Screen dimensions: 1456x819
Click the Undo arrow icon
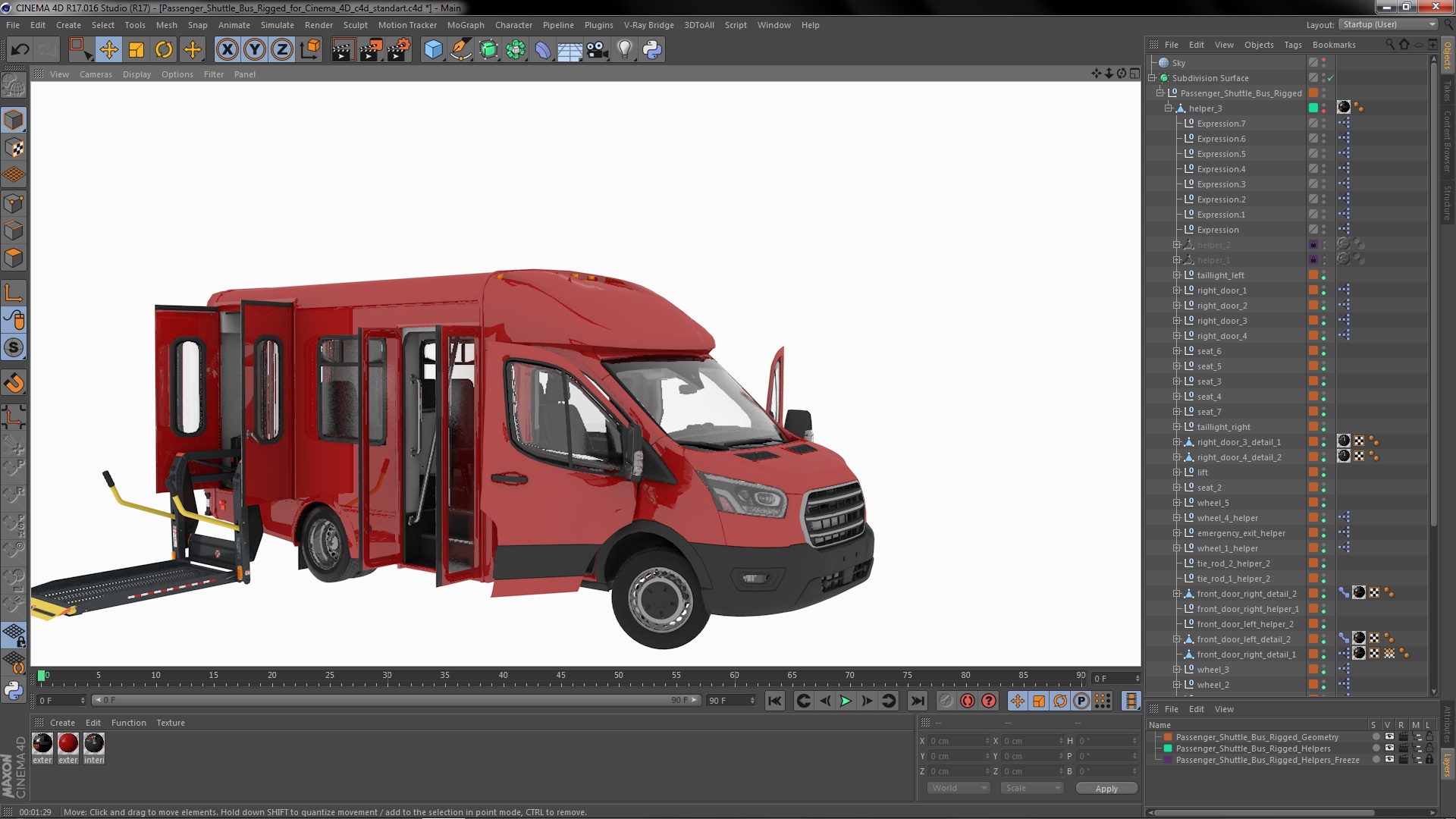[x=20, y=50]
